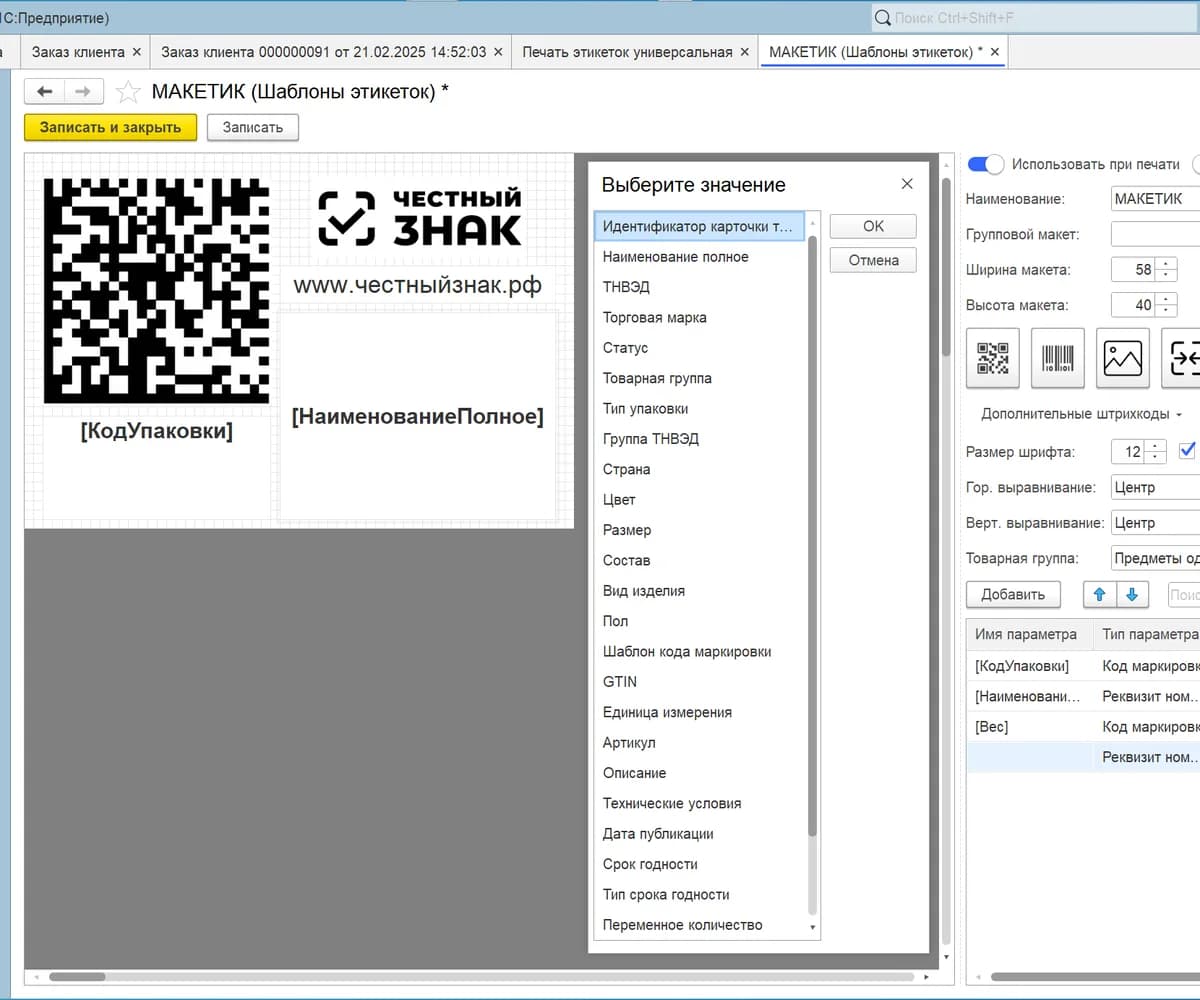Screen dimensions: 1200x1000
Task: Open Товарная группа combo box
Action: (1156, 558)
